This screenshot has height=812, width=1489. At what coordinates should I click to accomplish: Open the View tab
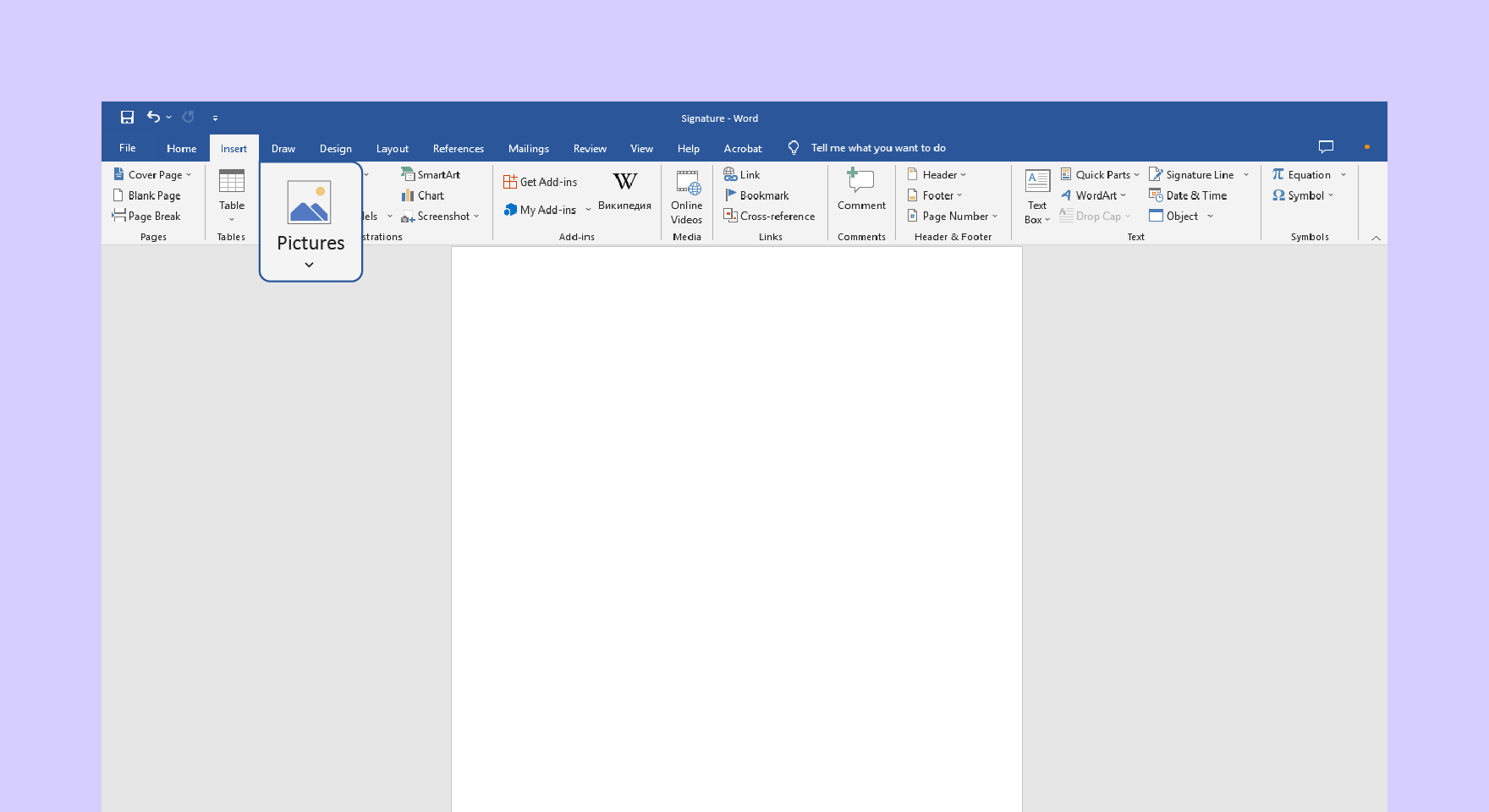(x=641, y=149)
